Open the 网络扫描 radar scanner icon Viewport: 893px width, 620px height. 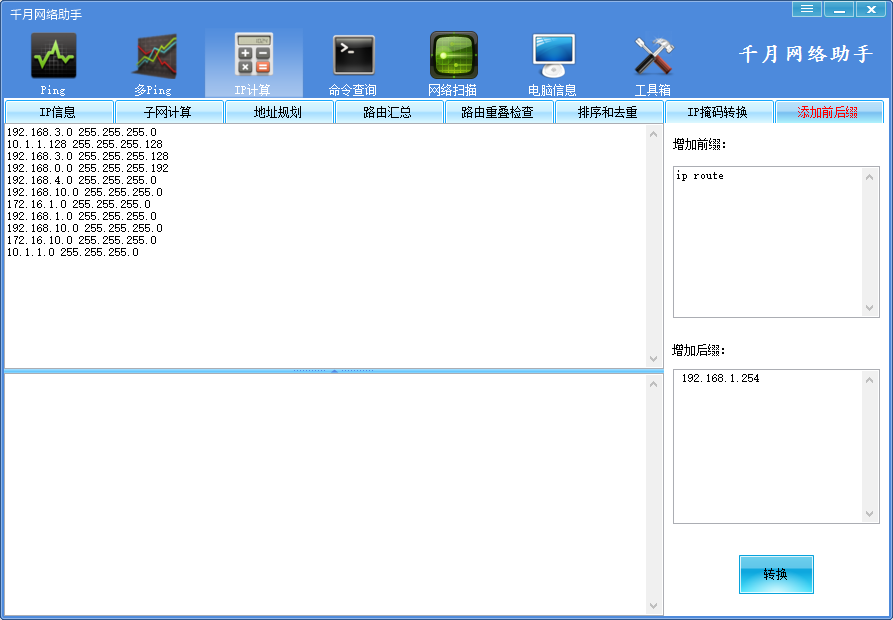pyautogui.click(x=453, y=63)
